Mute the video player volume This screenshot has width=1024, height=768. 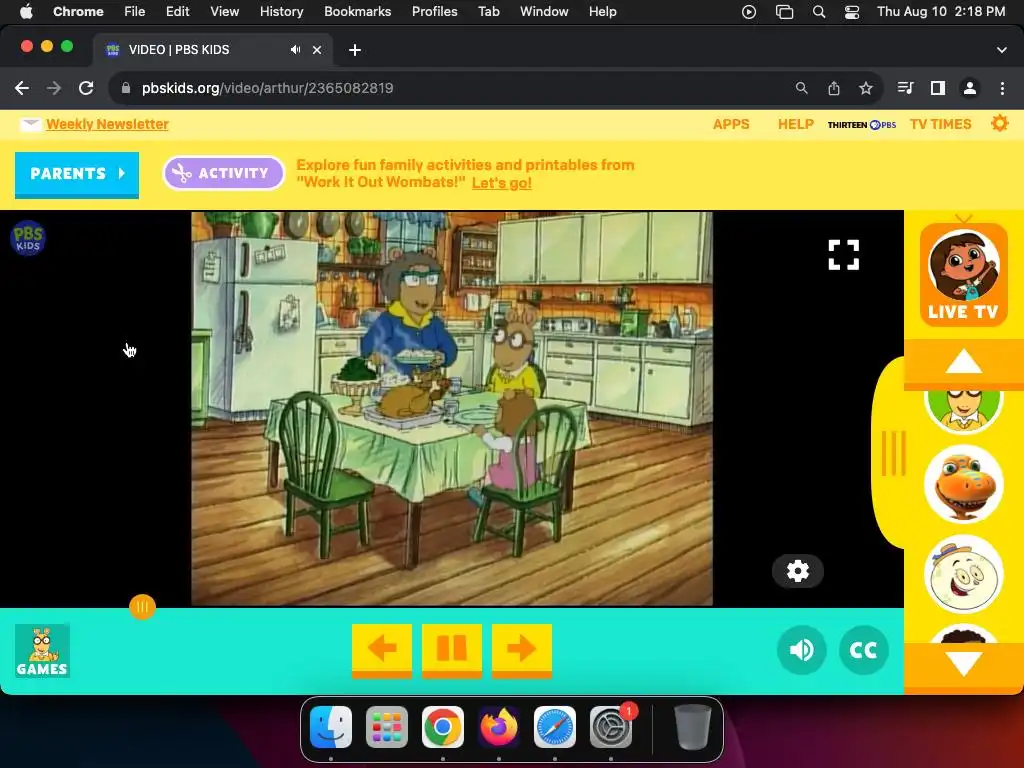coord(801,650)
